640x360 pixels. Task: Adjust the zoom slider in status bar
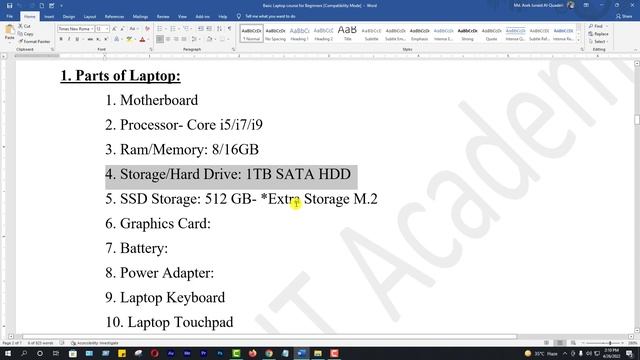pyautogui.click(x=610, y=343)
